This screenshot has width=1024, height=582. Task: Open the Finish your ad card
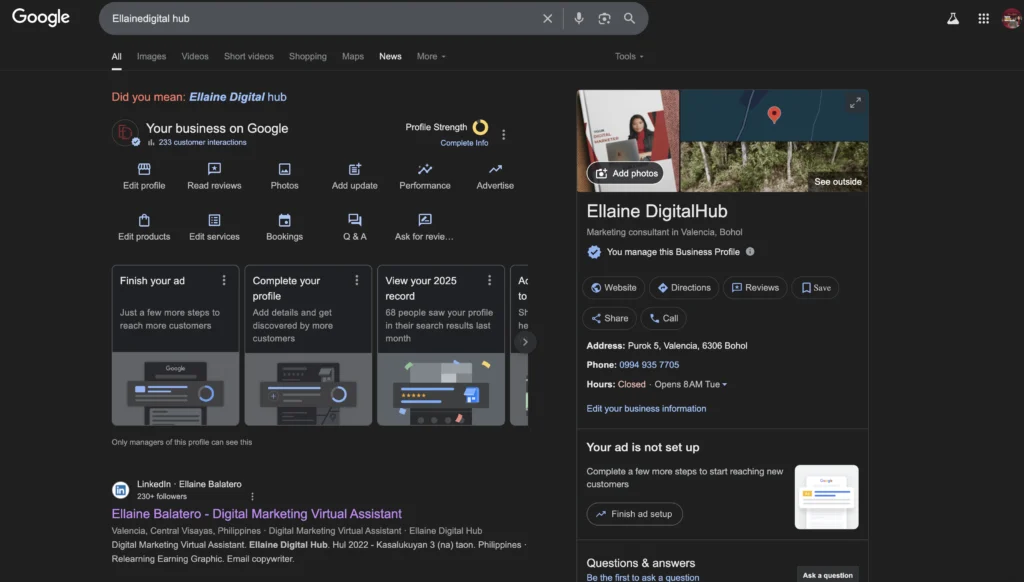pyautogui.click(x=175, y=345)
